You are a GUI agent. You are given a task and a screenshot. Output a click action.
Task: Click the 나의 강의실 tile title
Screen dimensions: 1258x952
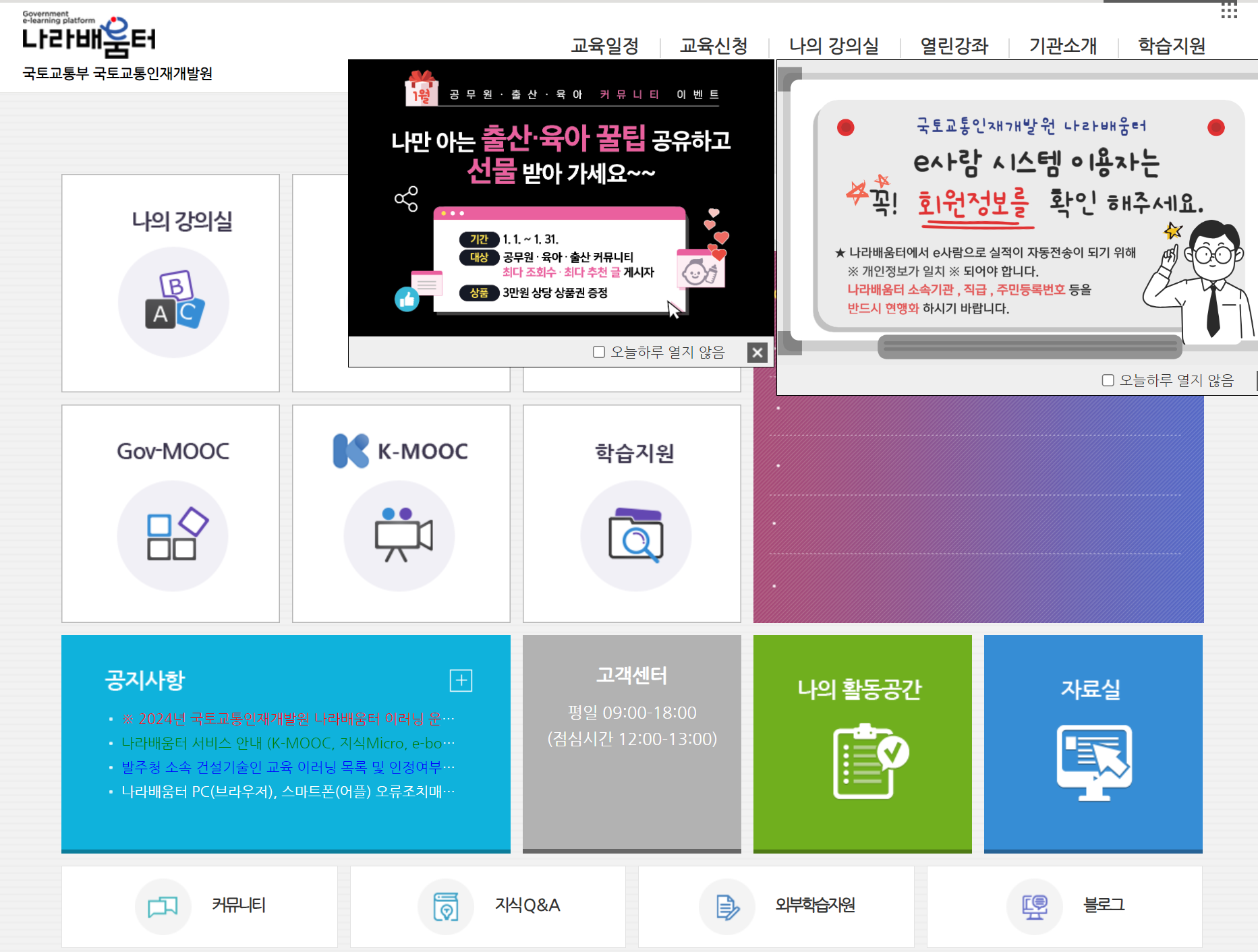(x=181, y=220)
